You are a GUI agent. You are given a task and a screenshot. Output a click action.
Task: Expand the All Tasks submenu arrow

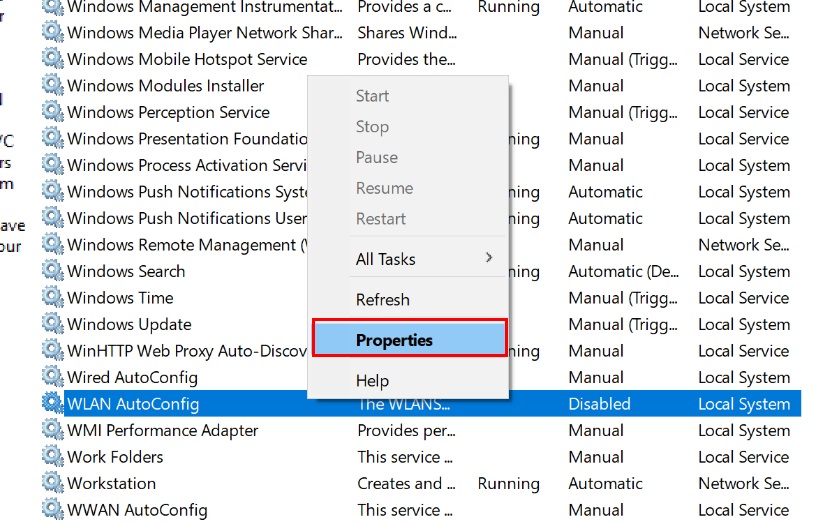point(489,258)
